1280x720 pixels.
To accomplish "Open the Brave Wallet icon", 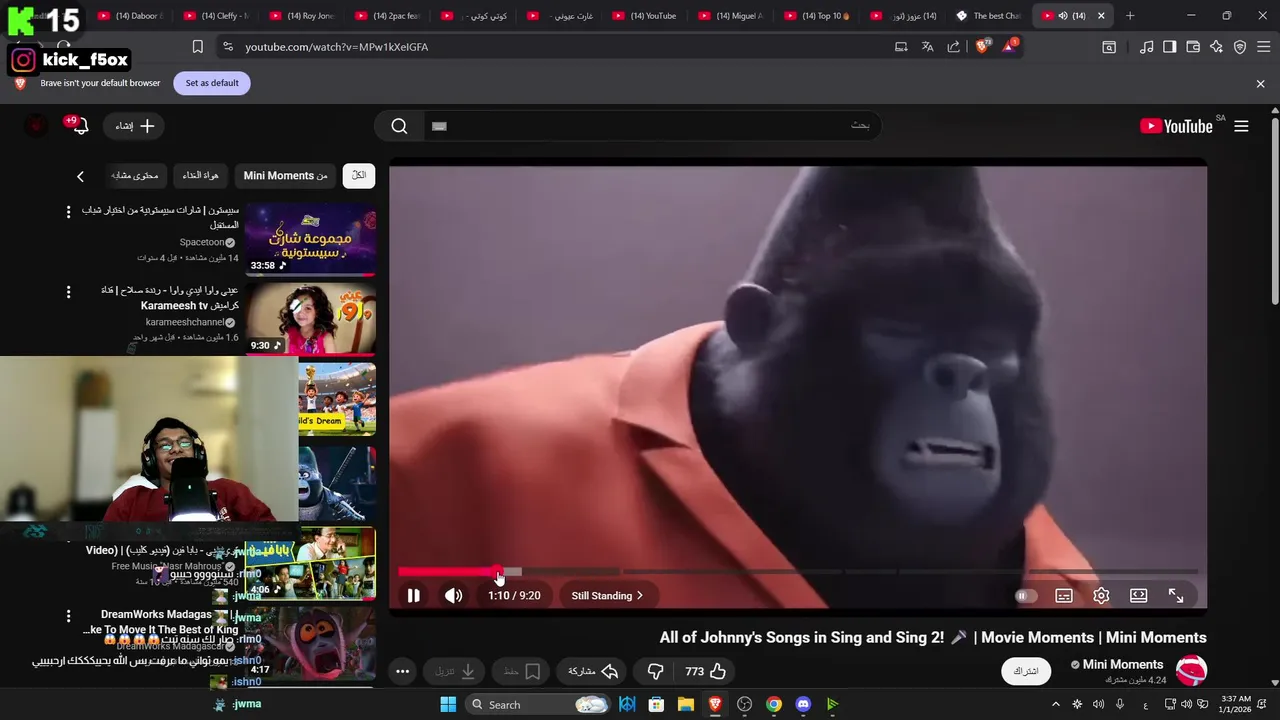I will pos(1193,47).
